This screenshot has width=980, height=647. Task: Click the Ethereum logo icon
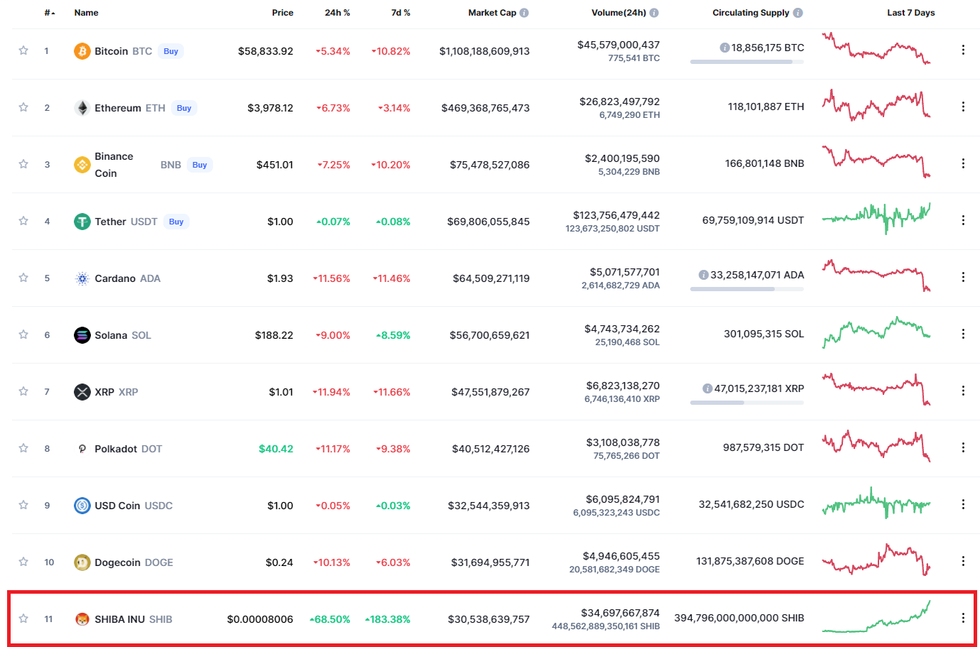coord(82,108)
